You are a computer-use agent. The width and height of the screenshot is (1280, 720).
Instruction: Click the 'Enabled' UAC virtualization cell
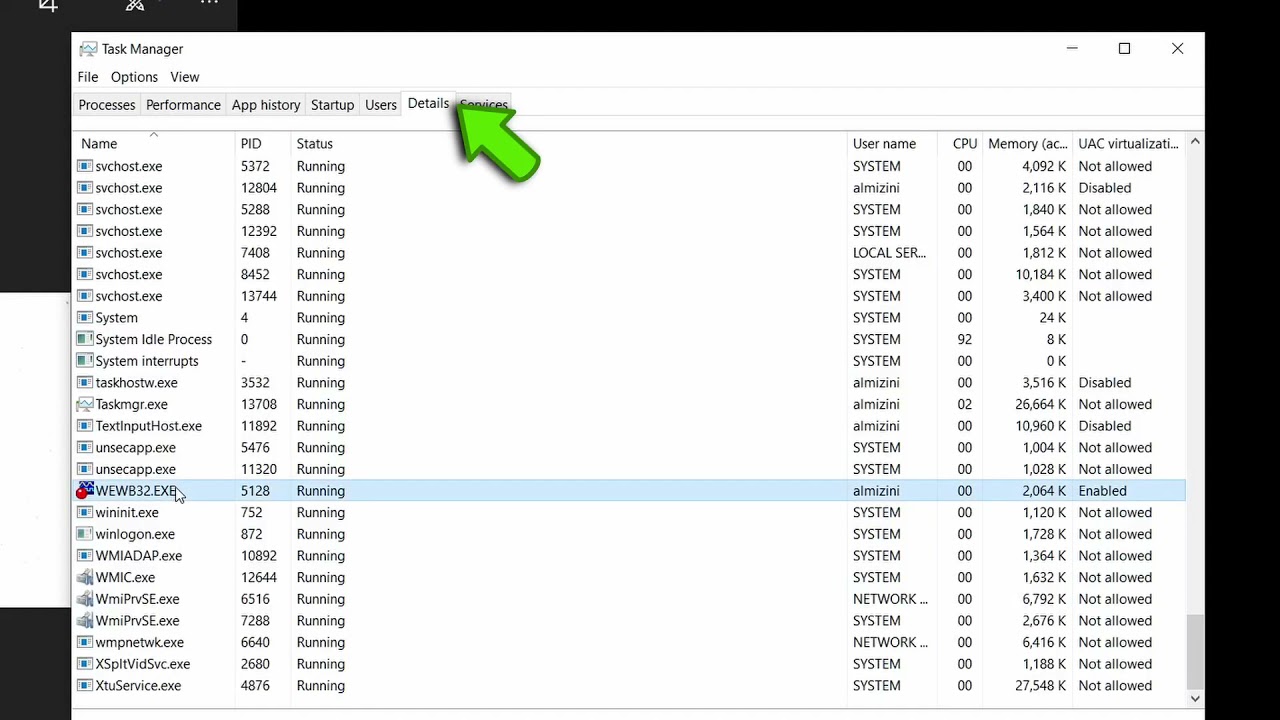[x=1102, y=491]
